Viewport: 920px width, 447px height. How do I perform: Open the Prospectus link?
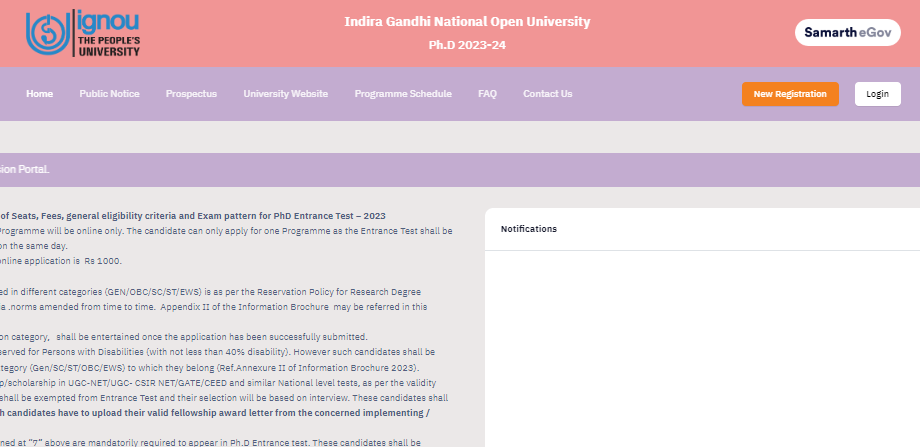click(191, 94)
